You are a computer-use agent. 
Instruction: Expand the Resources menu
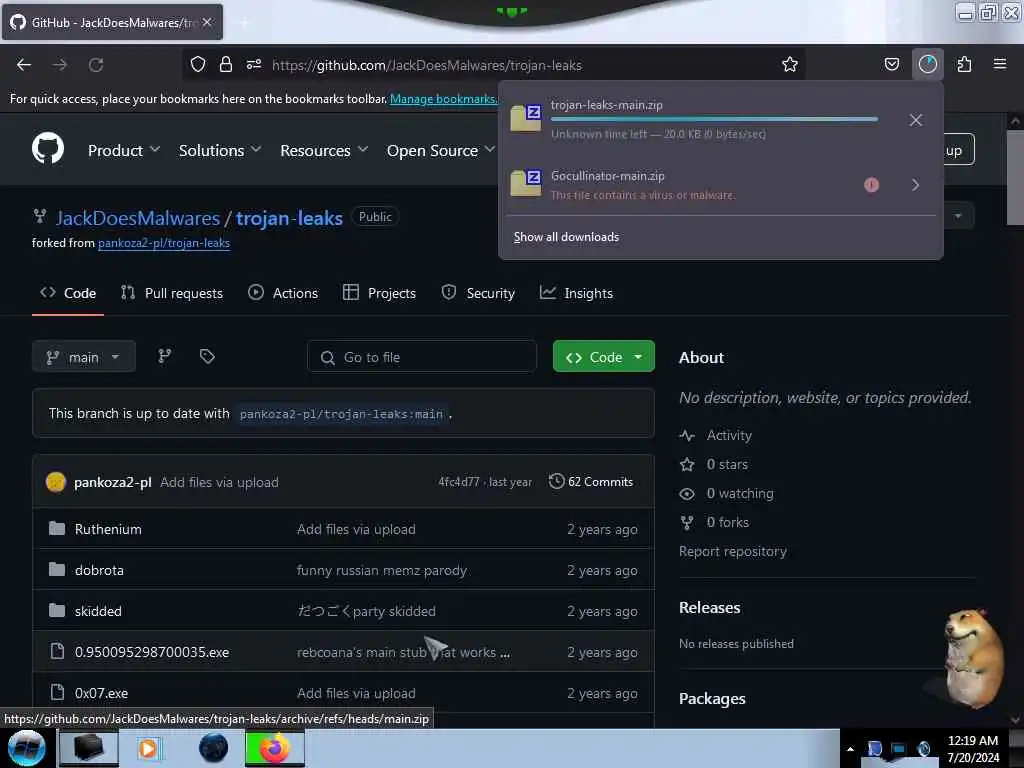[x=324, y=150]
